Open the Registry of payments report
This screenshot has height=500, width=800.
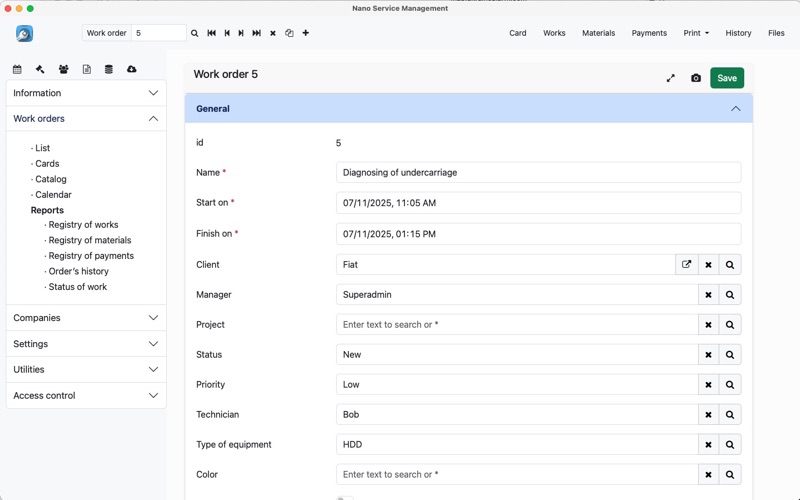pos(91,256)
